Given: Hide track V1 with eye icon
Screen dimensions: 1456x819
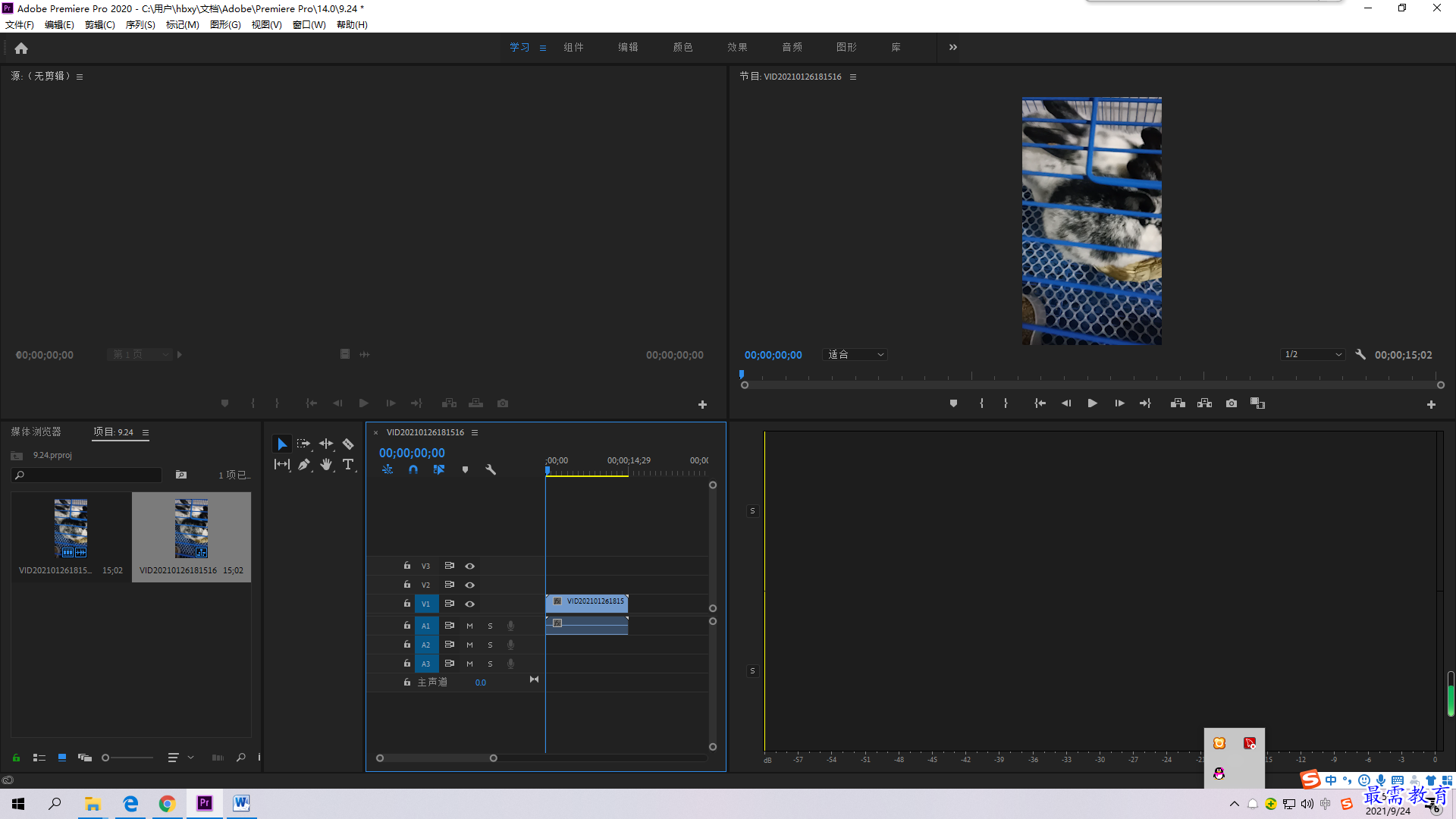Looking at the screenshot, I should click(470, 604).
